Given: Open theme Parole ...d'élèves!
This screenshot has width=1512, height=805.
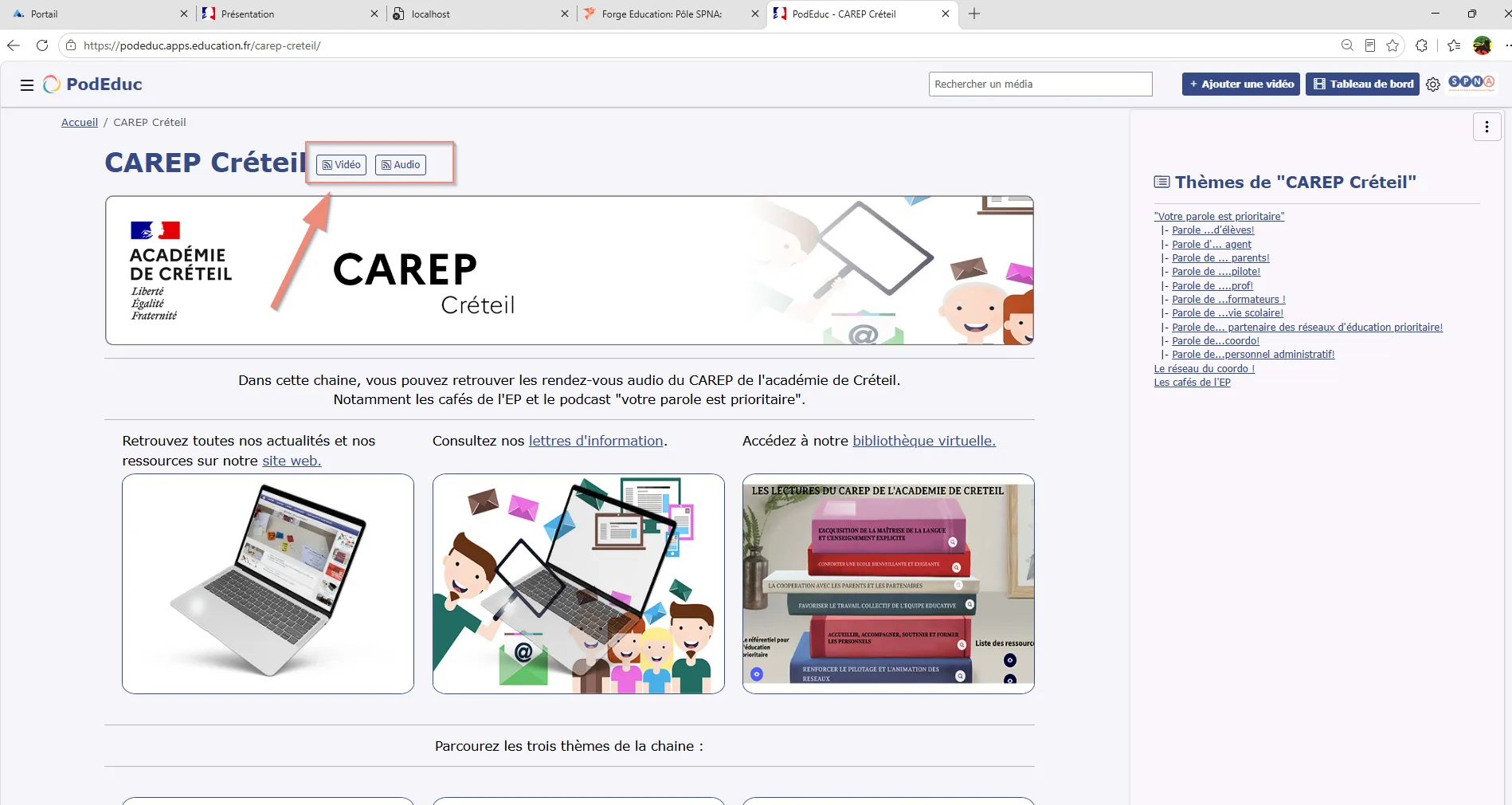Looking at the screenshot, I should (1212, 230).
